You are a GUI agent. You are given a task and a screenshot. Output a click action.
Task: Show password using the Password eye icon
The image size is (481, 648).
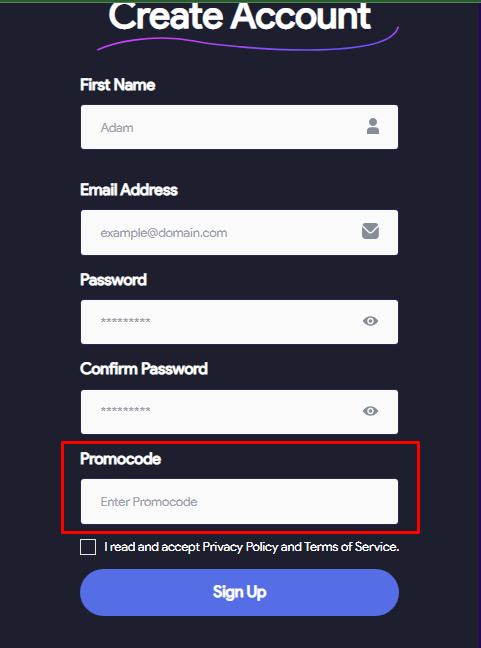pyautogui.click(x=370, y=321)
